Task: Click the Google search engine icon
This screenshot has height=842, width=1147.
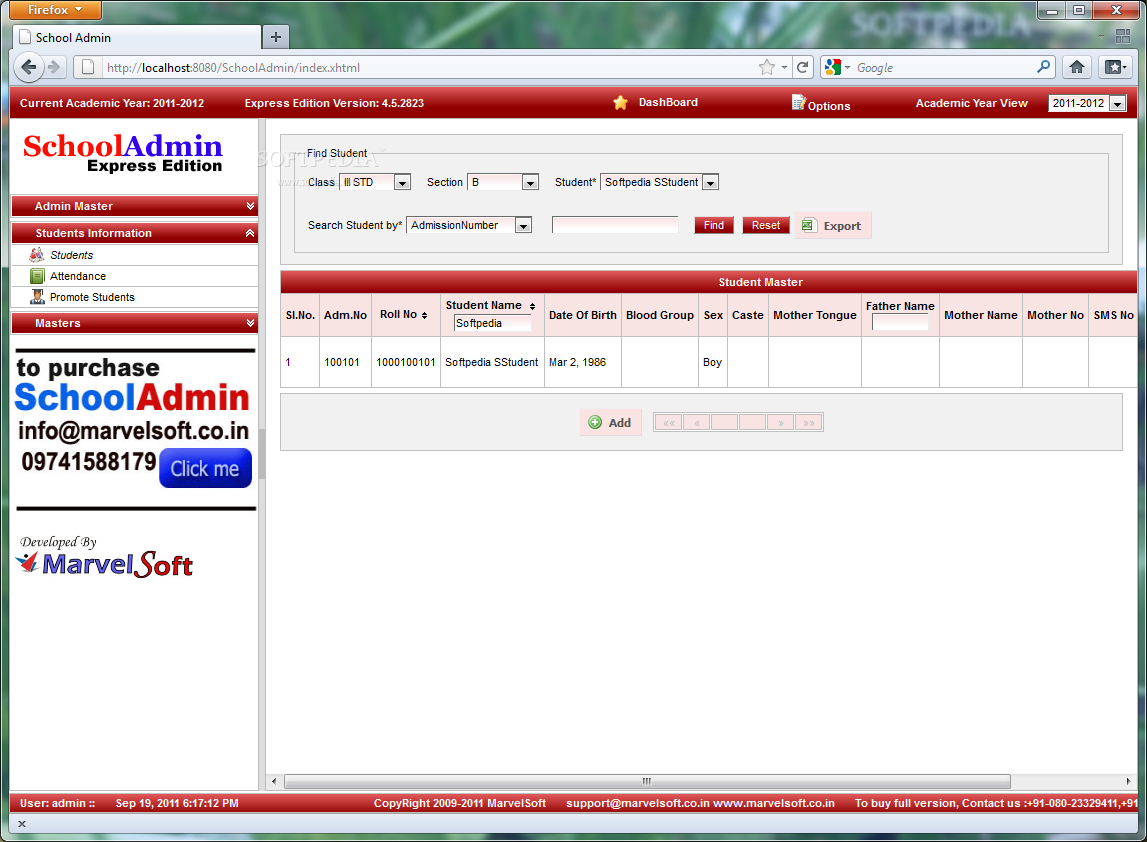Action: (833, 67)
